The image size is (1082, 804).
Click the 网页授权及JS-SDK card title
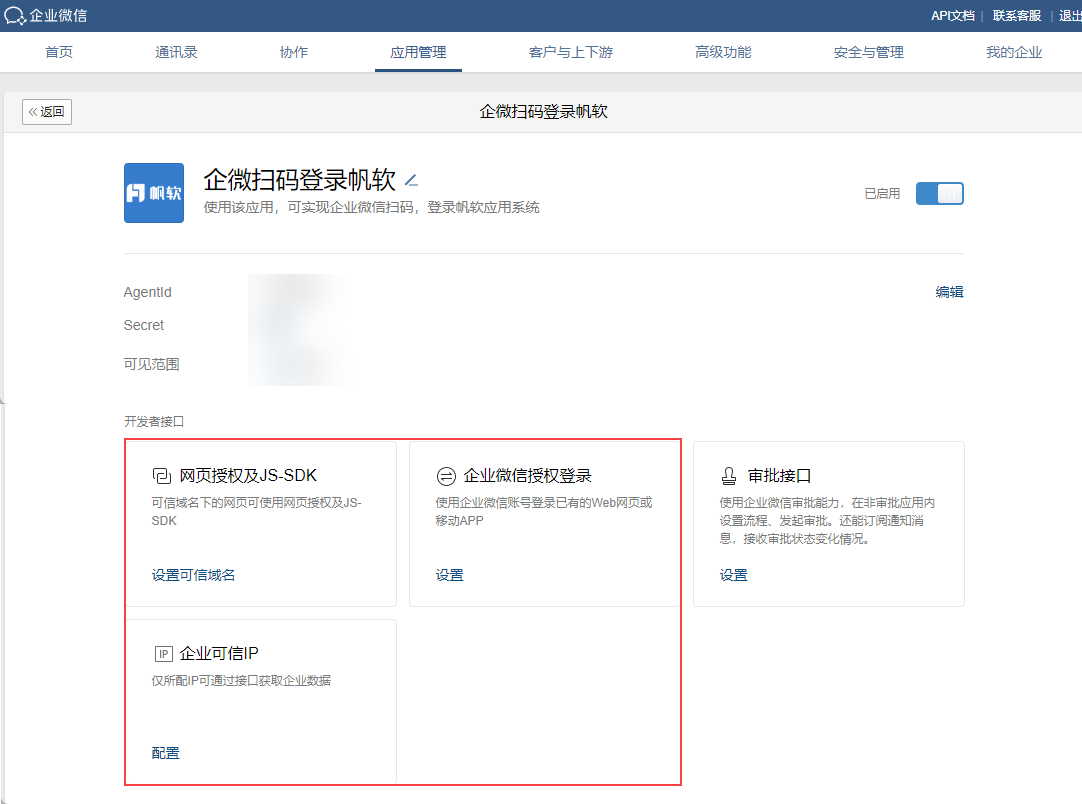coord(248,475)
